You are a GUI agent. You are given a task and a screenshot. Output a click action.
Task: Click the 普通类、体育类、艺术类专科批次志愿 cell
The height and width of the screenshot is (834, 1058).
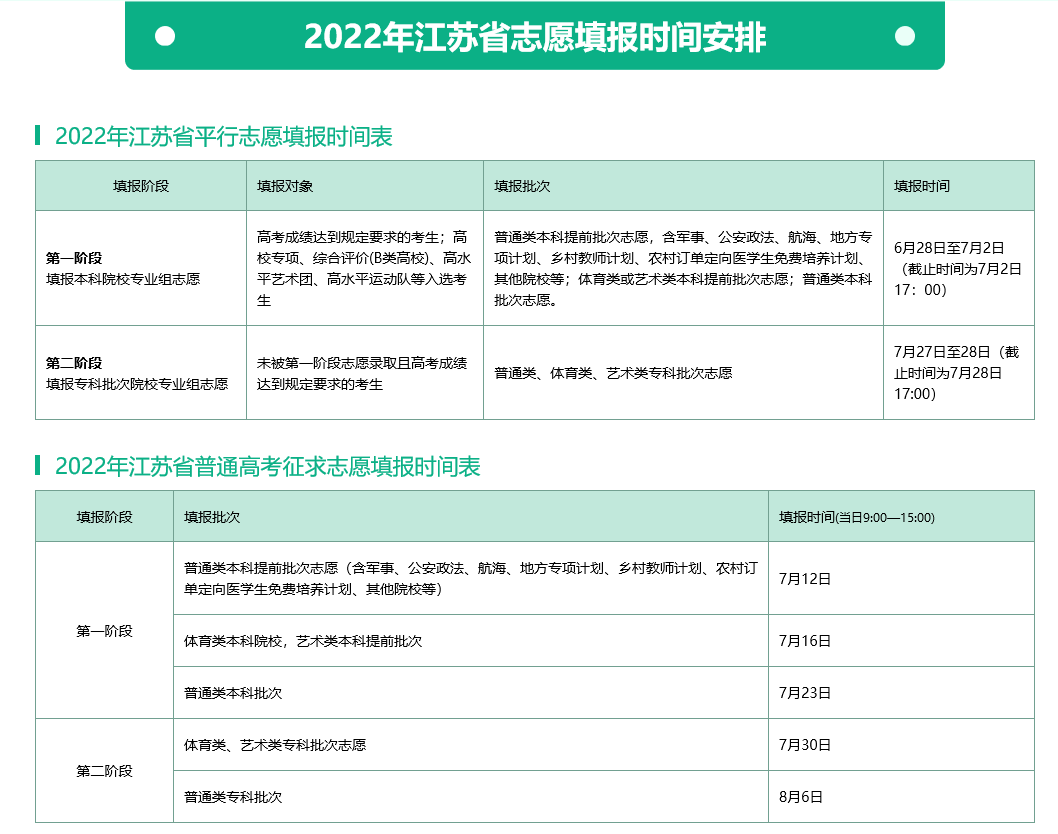tap(613, 373)
